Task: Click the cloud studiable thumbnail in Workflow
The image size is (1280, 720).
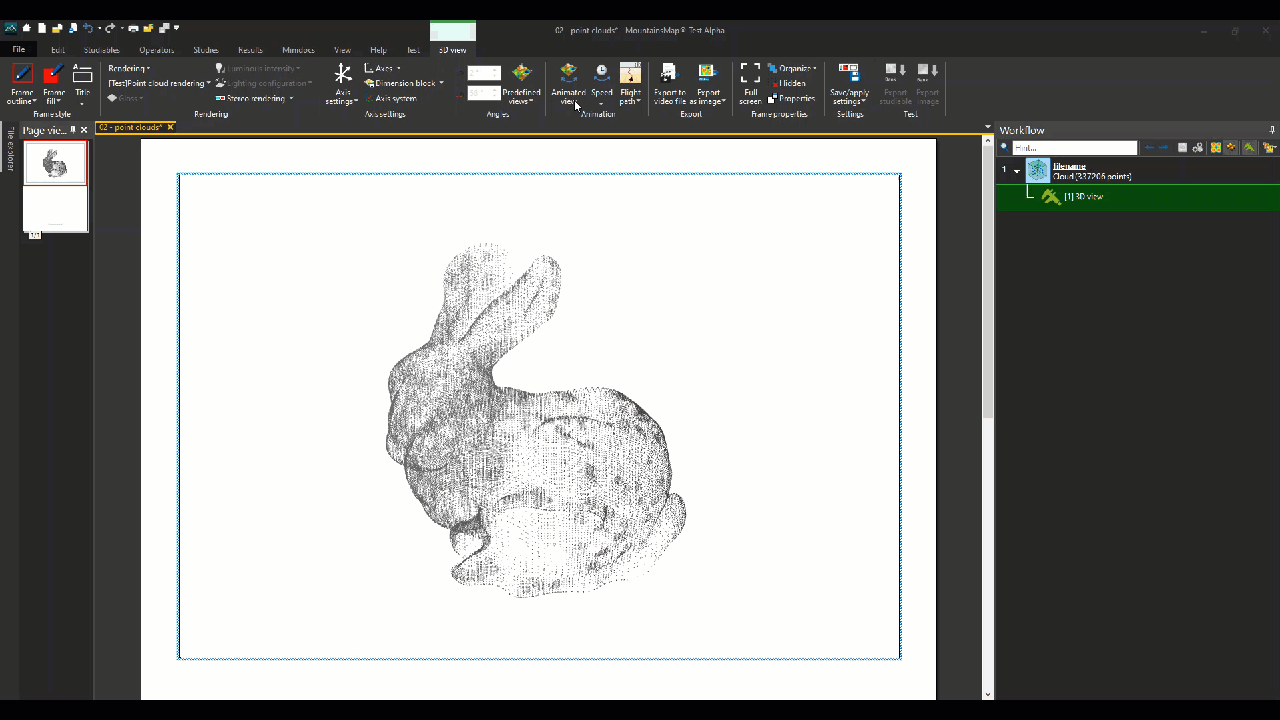Action: 1038,171
